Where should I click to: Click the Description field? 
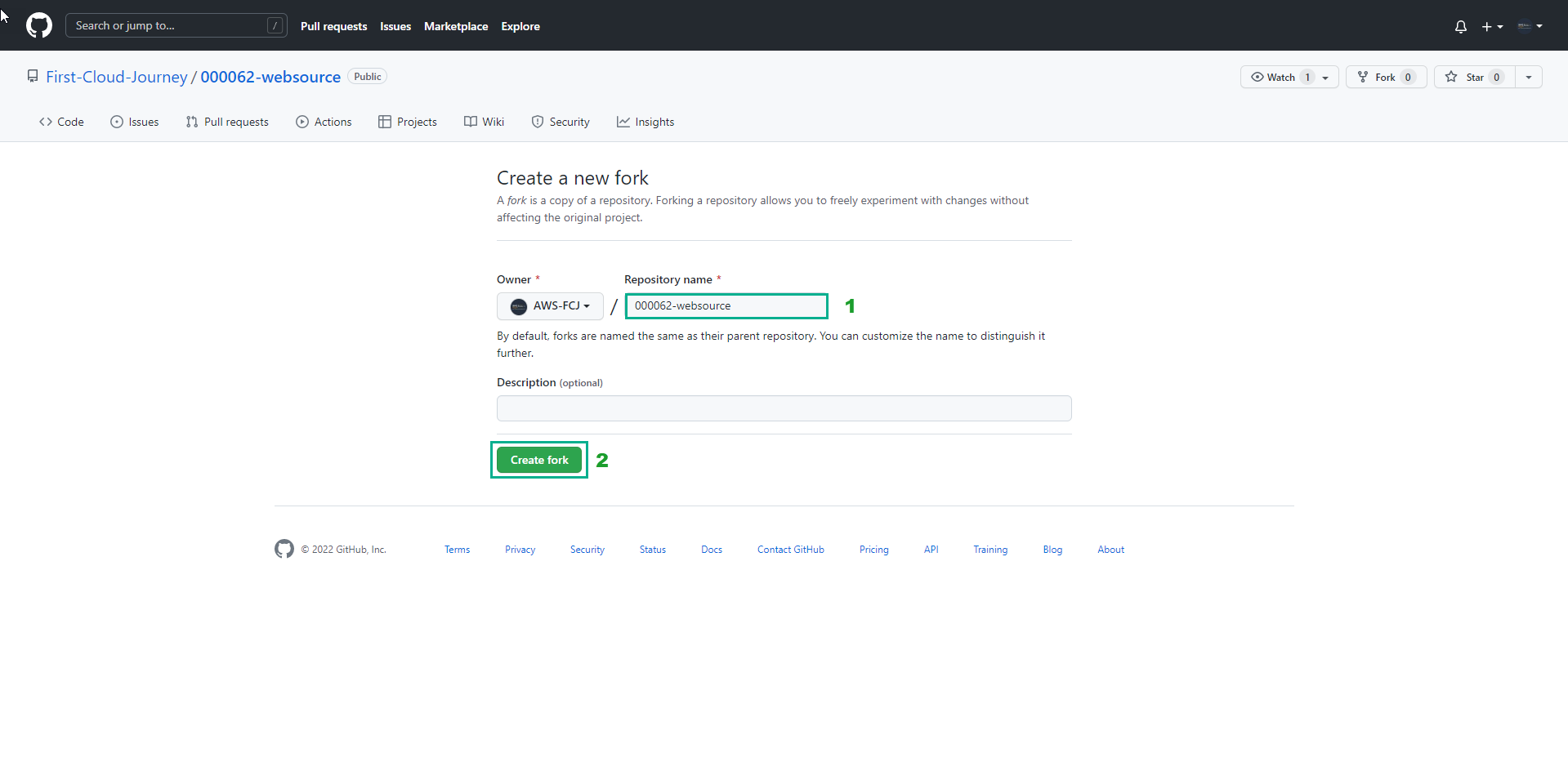784,408
